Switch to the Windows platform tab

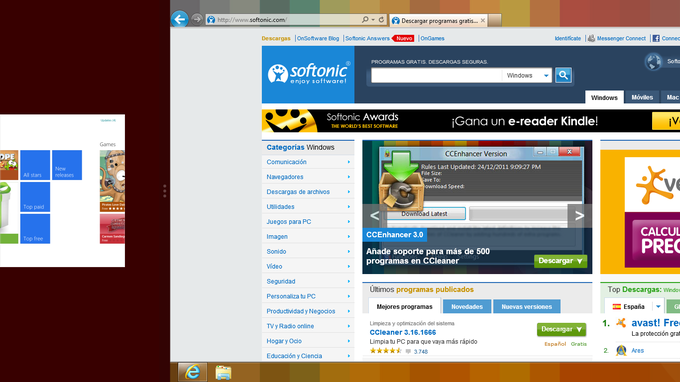click(x=604, y=97)
